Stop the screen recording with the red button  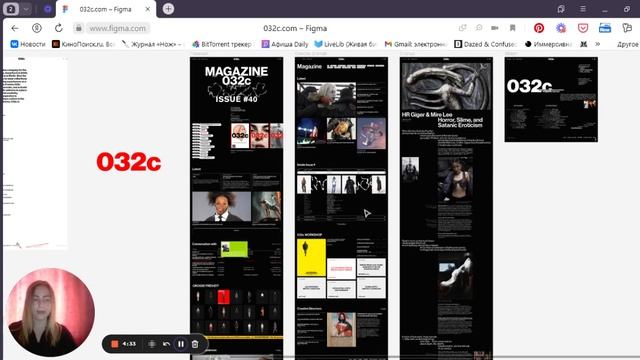click(x=115, y=344)
